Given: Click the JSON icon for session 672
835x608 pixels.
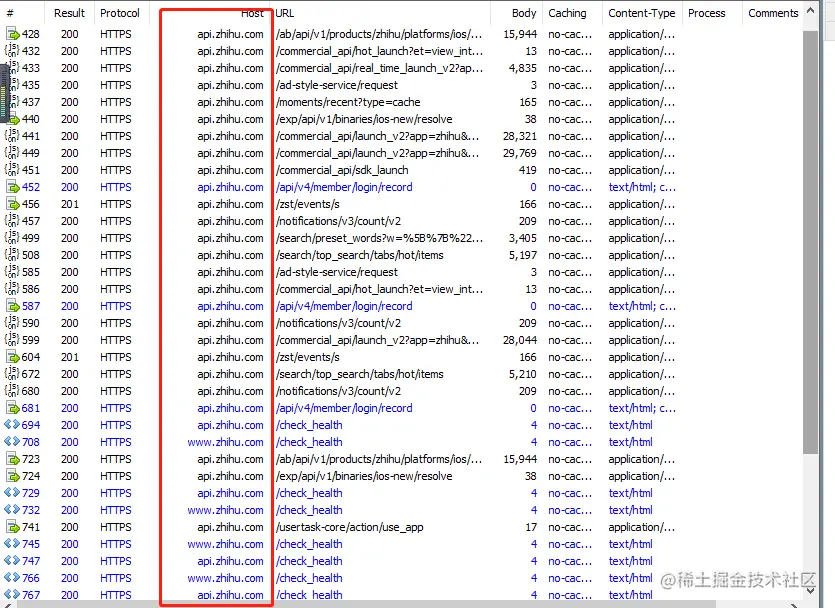Looking at the screenshot, I should [12, 374].
